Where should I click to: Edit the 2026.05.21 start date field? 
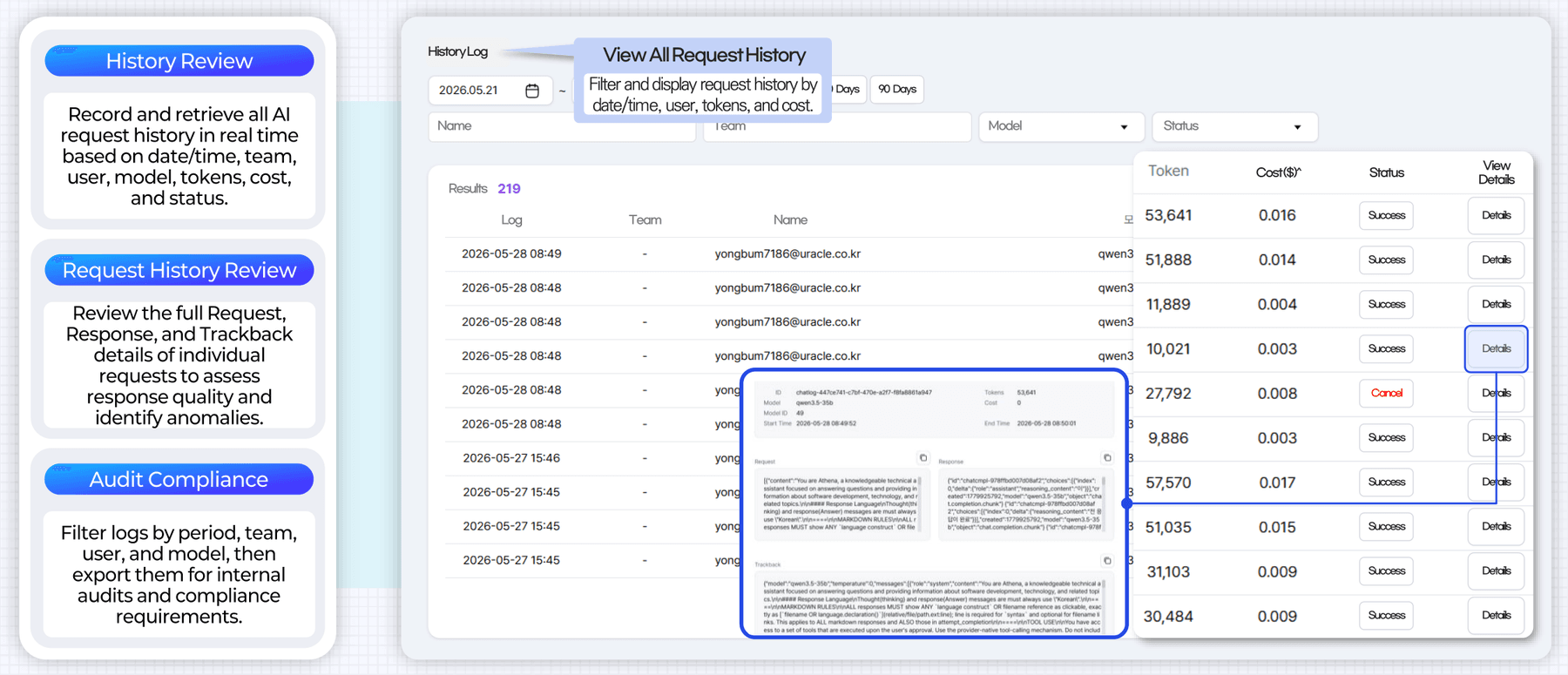[490, 91]
